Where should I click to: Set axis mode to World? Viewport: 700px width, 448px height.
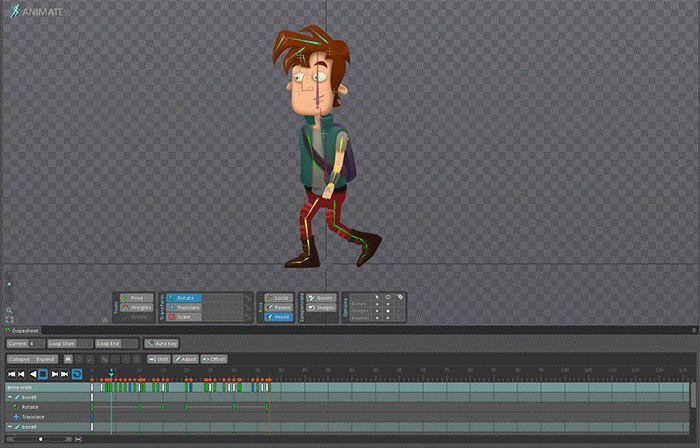[278, 317]
